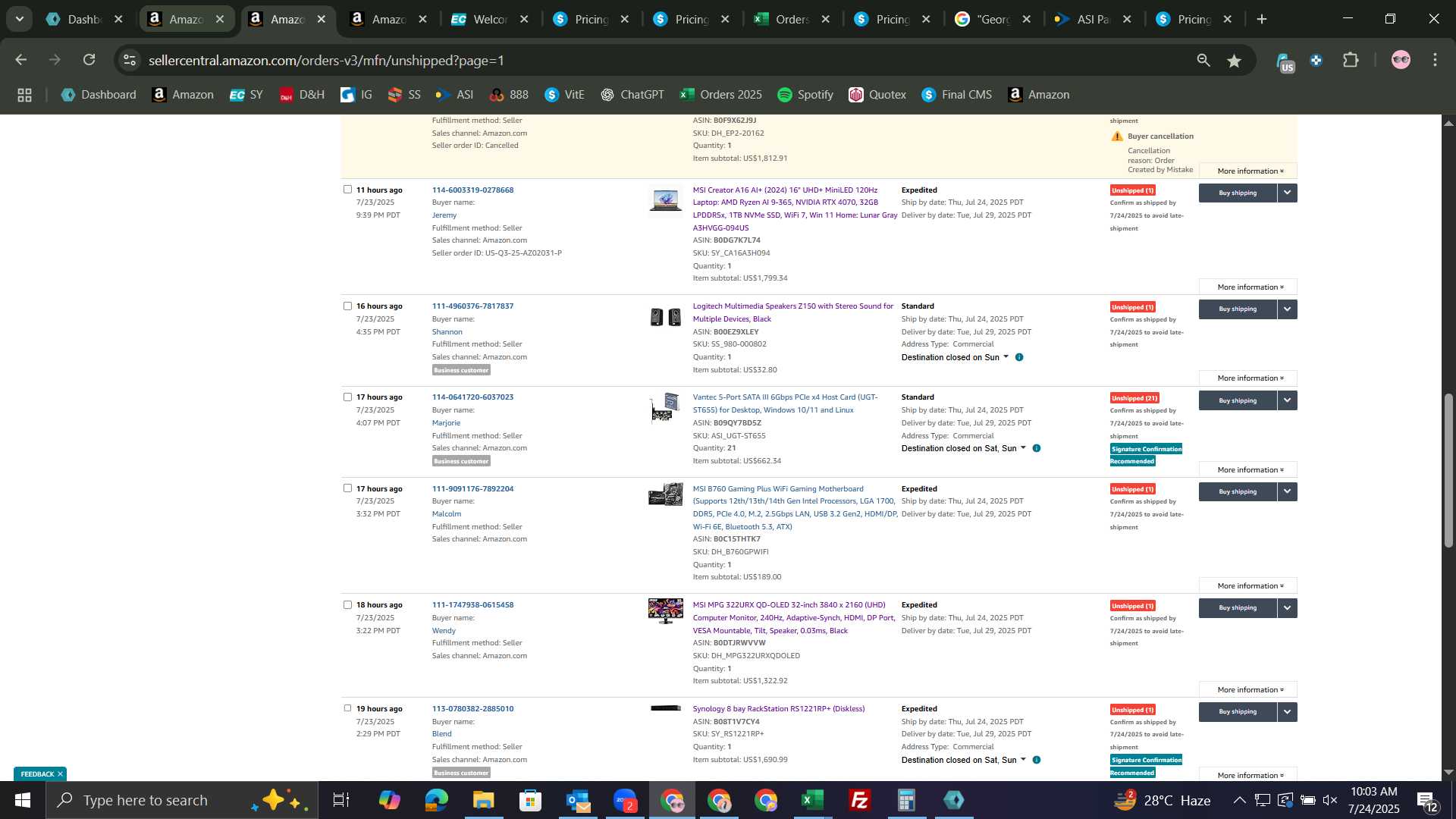Click info icon for Vantec order destination
This screenshot has height=819, width=1456.
(1037, 448)
